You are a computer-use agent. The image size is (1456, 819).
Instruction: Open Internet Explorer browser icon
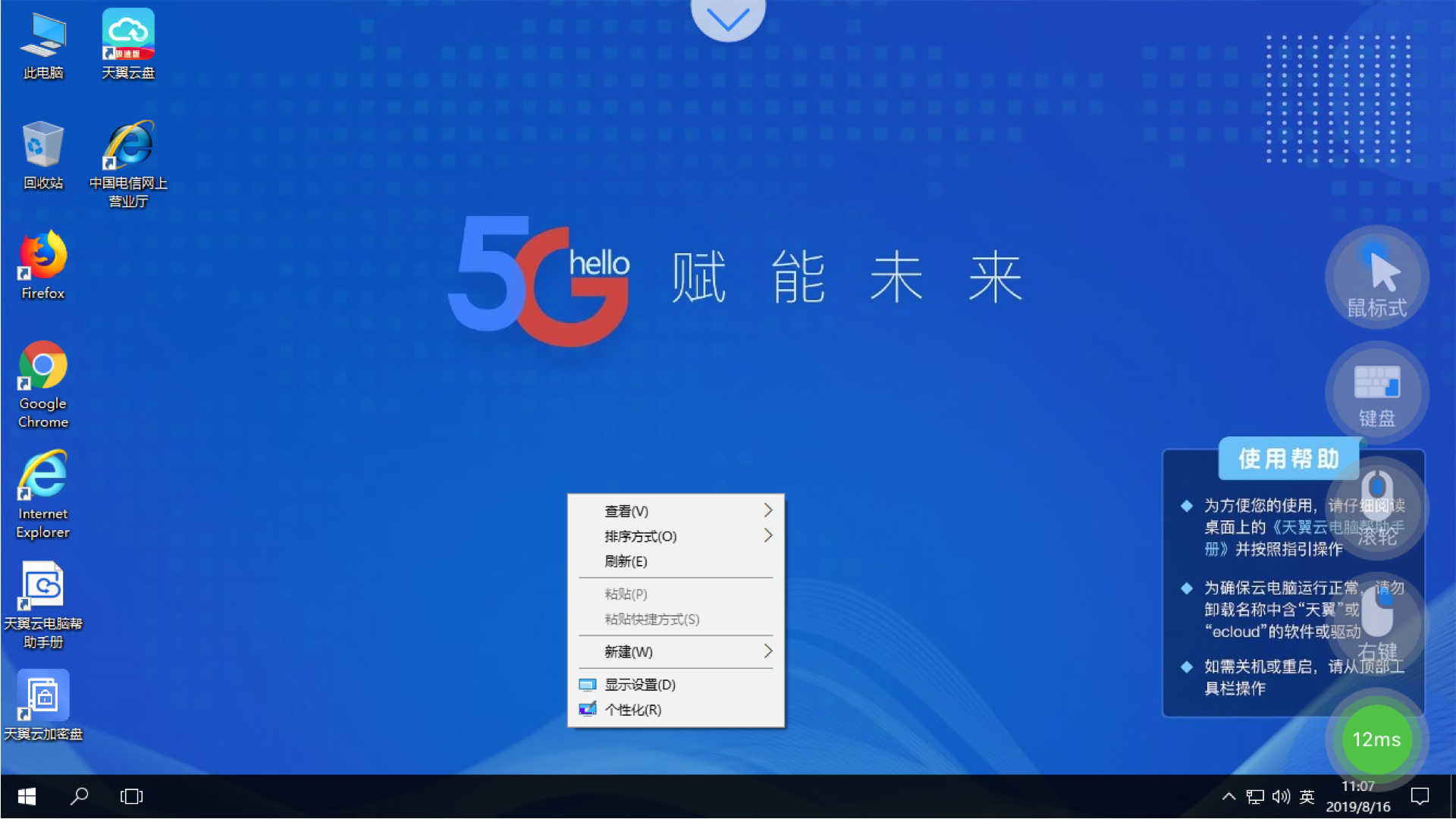(x=43, y=479)
